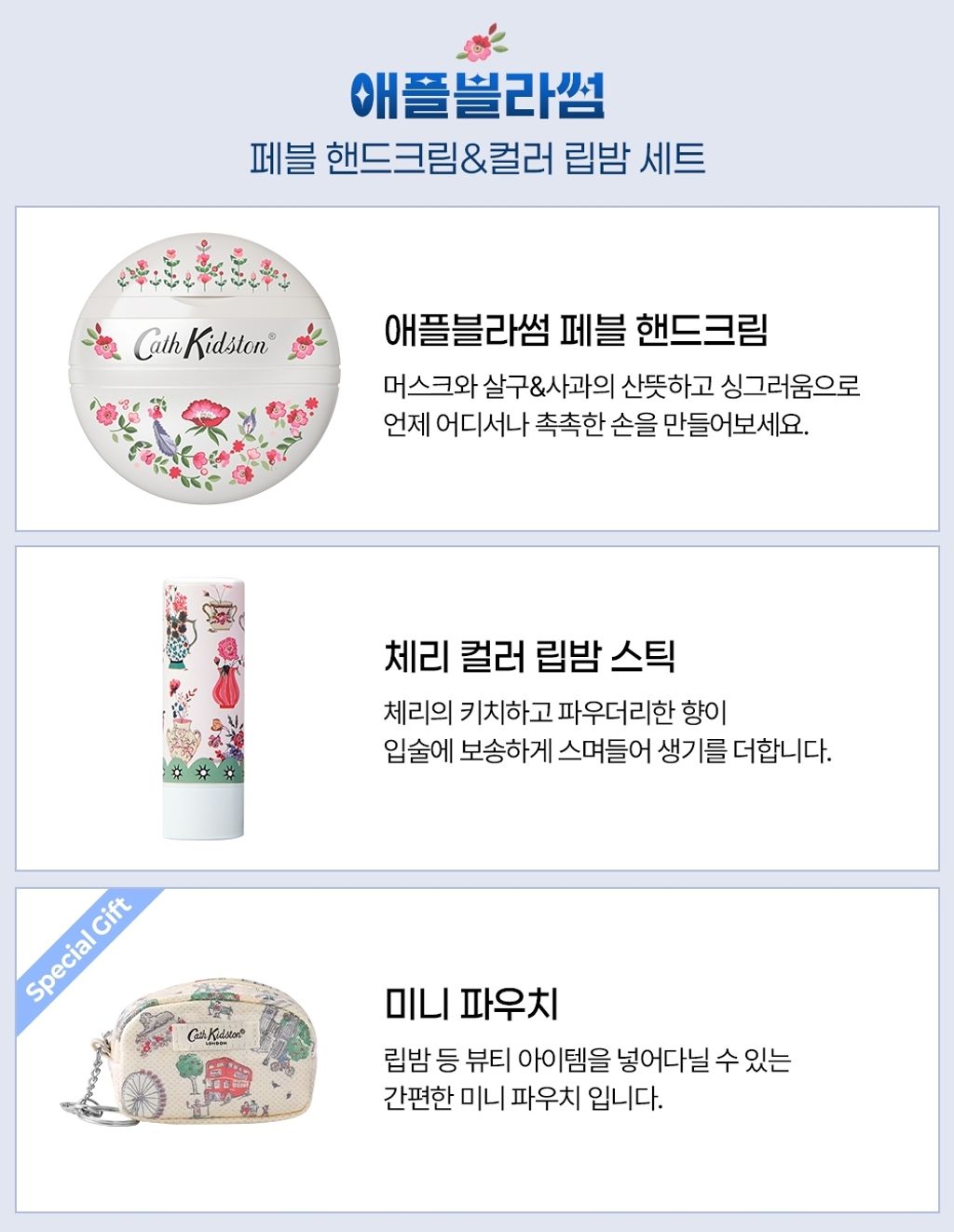The height and width of the screenshot is (1232, 954).
Task: Click the hand cream description about 머스크와 살구&사과
Action: [x=621, y=404]
